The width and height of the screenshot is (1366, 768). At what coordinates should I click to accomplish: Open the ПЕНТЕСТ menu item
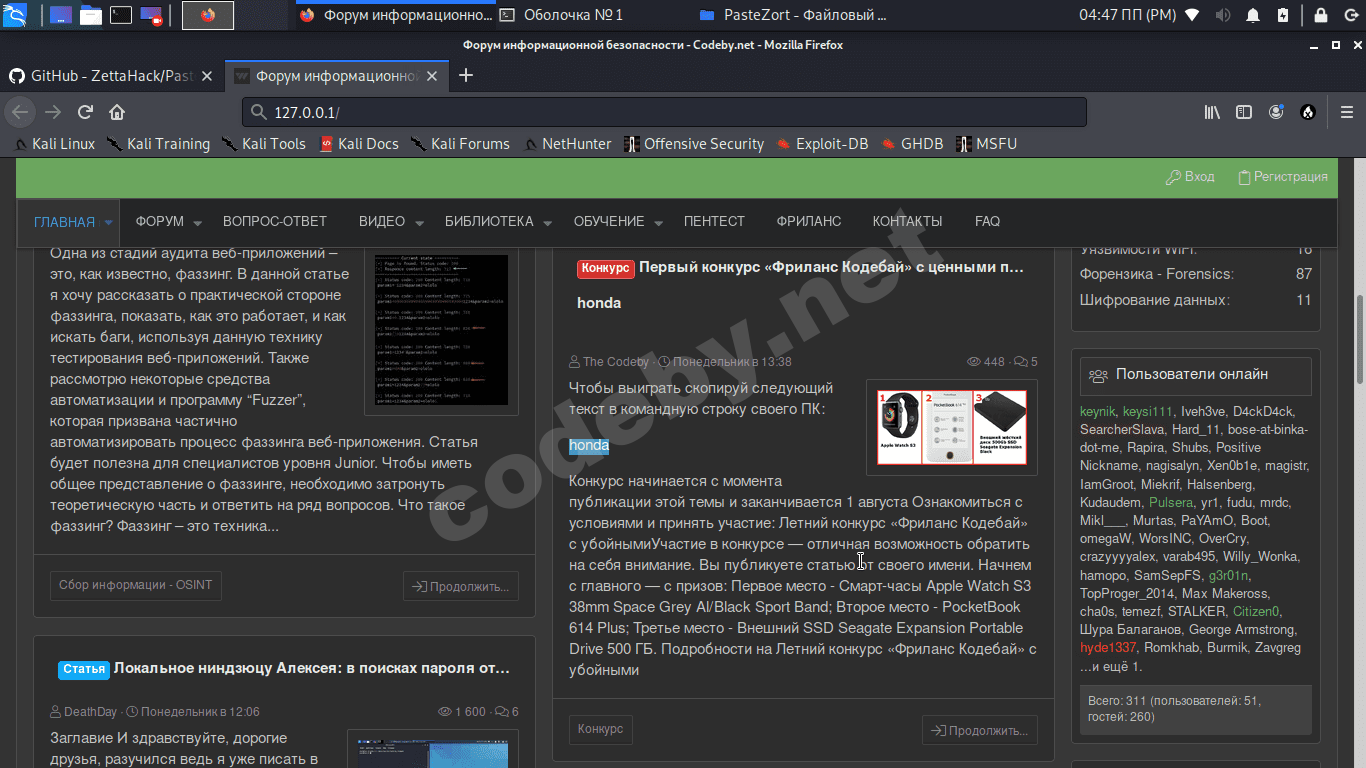[x=714, y=222]
